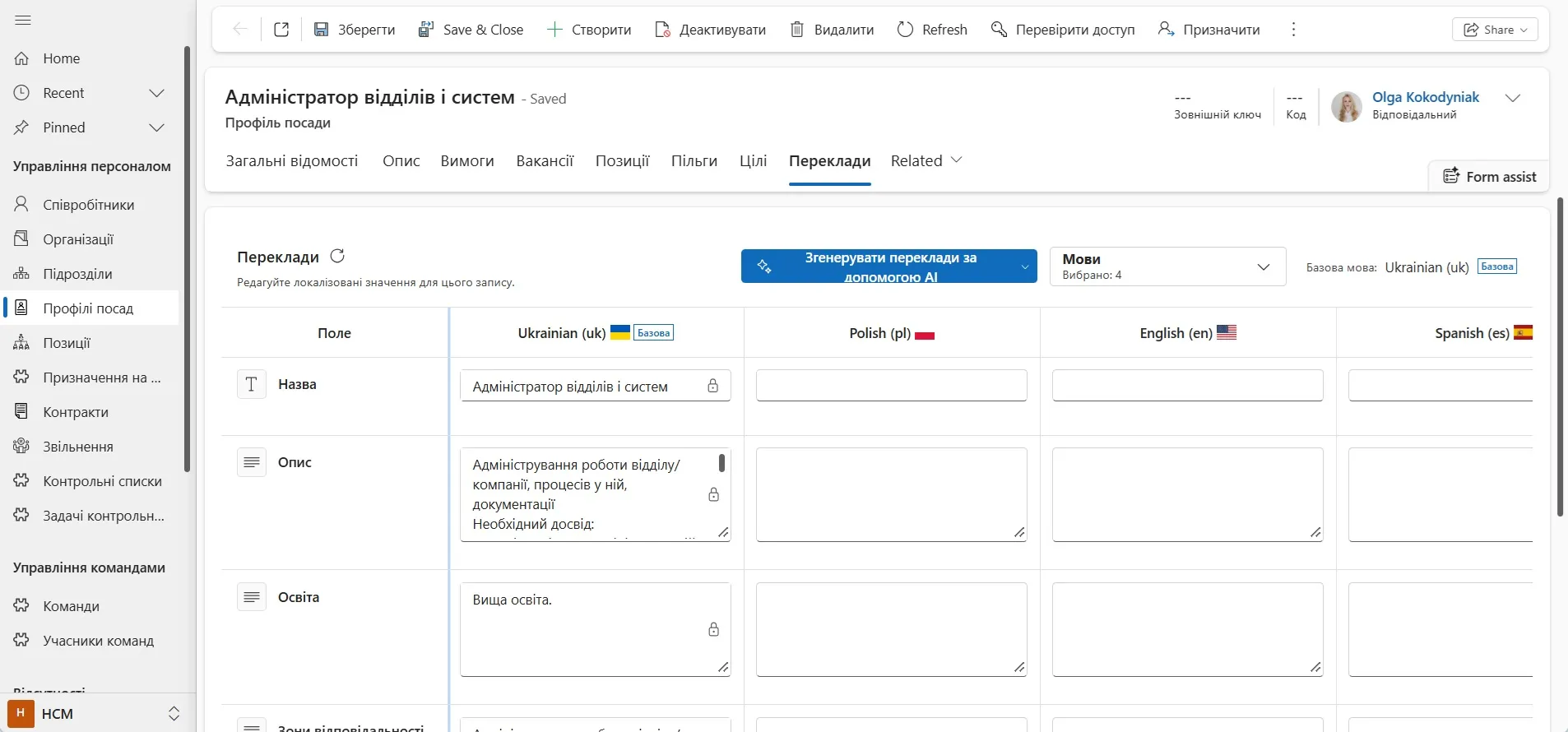Viewport: 1568px width, 732px height.
Task: Click the English Опис translation field
Action: (1188, 494)
